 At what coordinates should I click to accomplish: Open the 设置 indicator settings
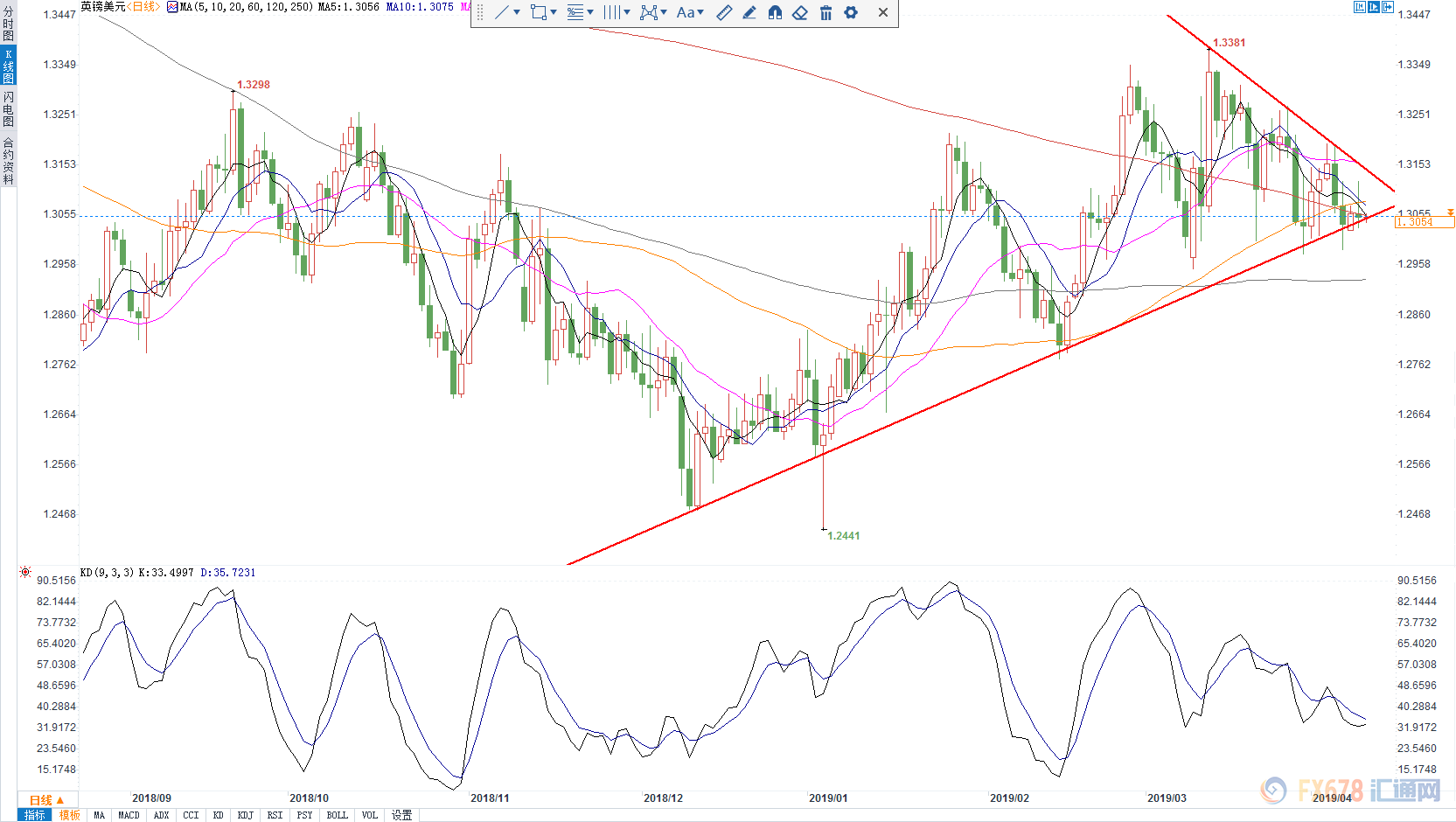pos(401,815)
